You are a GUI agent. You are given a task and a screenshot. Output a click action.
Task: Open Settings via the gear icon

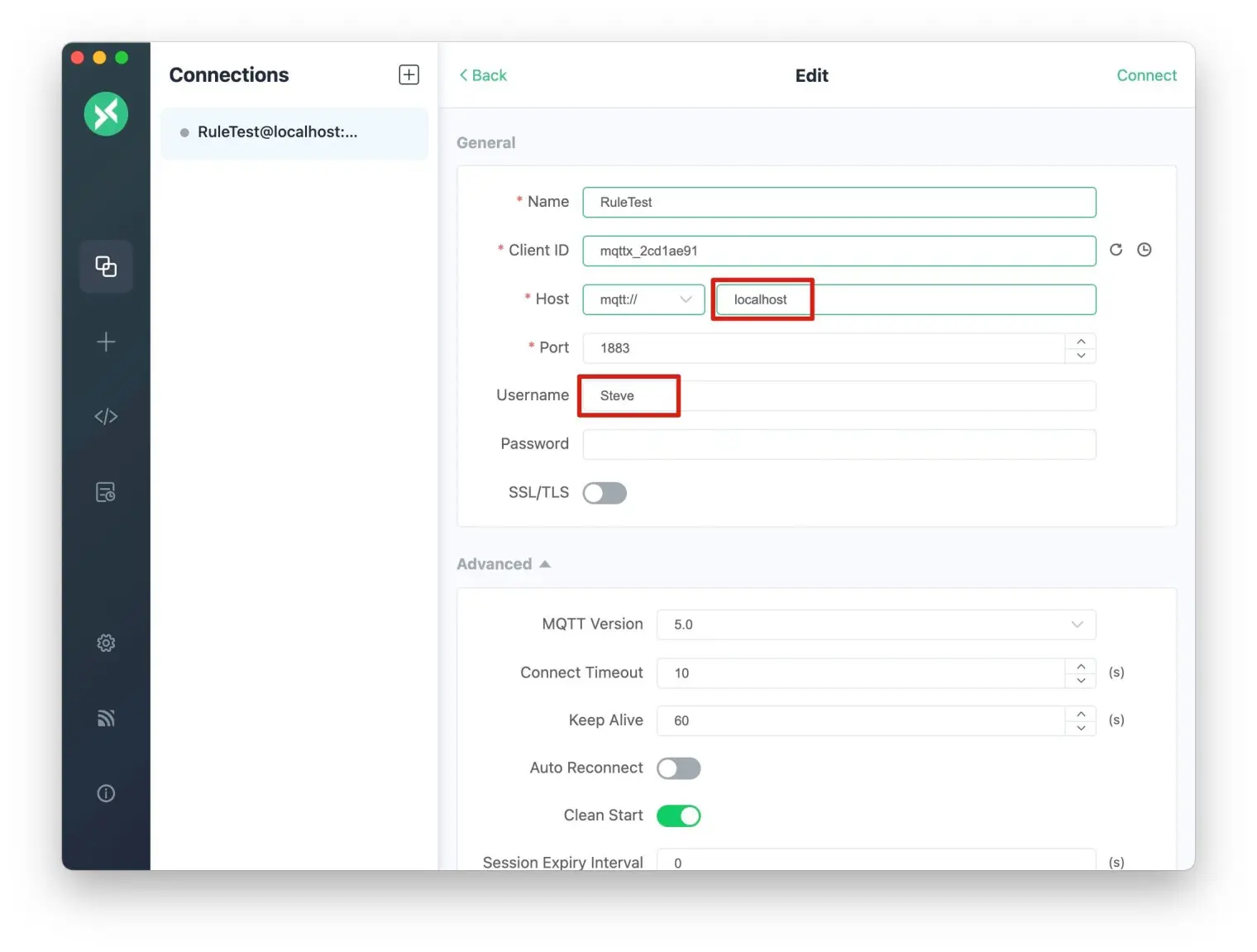coord(105,643)
